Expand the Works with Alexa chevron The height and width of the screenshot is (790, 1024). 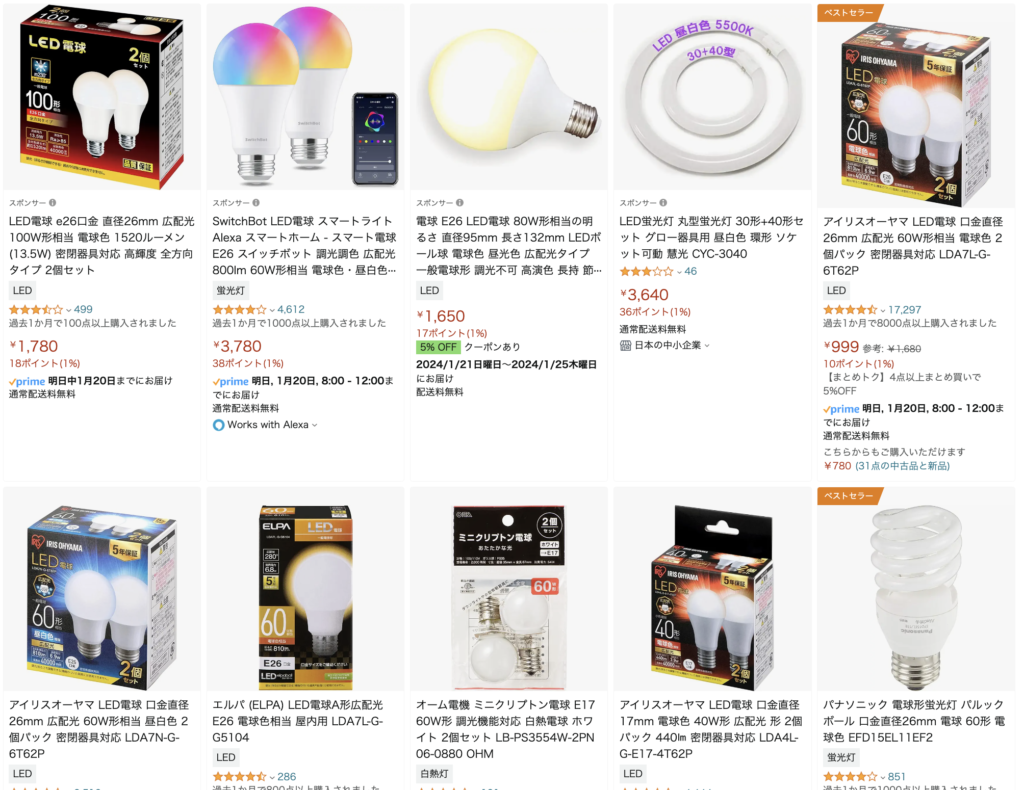click(315, 425)
